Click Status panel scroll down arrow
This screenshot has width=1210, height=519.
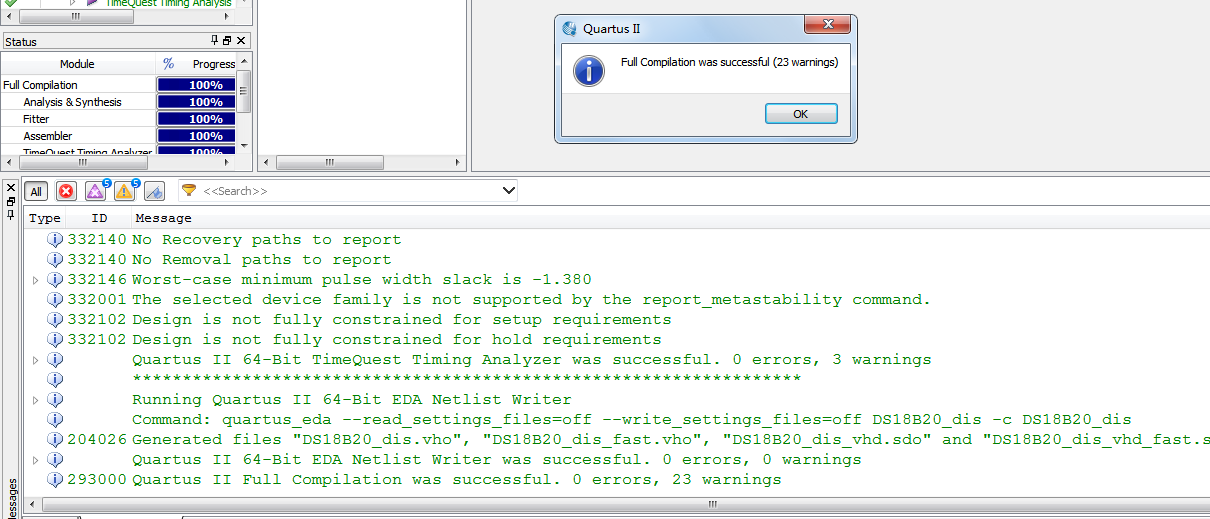coord(244,146)
